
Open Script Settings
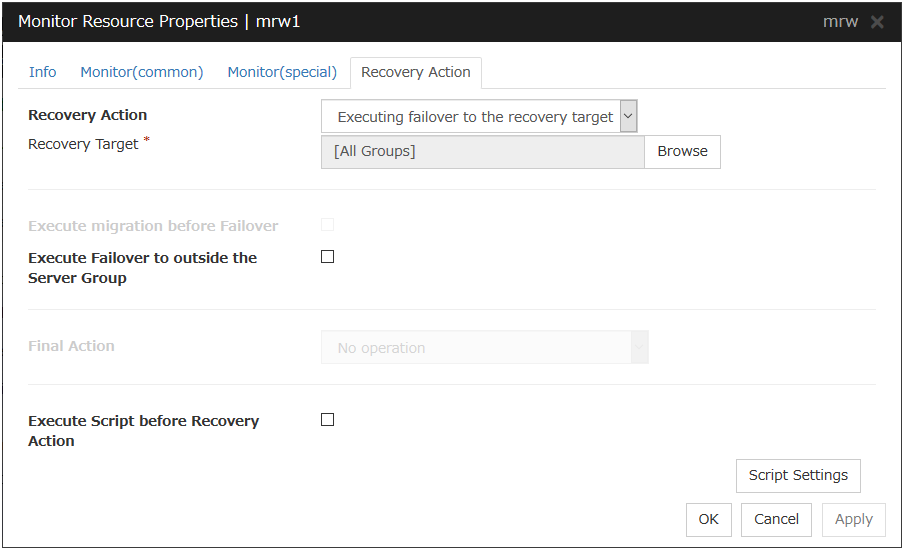pos(798,475)
